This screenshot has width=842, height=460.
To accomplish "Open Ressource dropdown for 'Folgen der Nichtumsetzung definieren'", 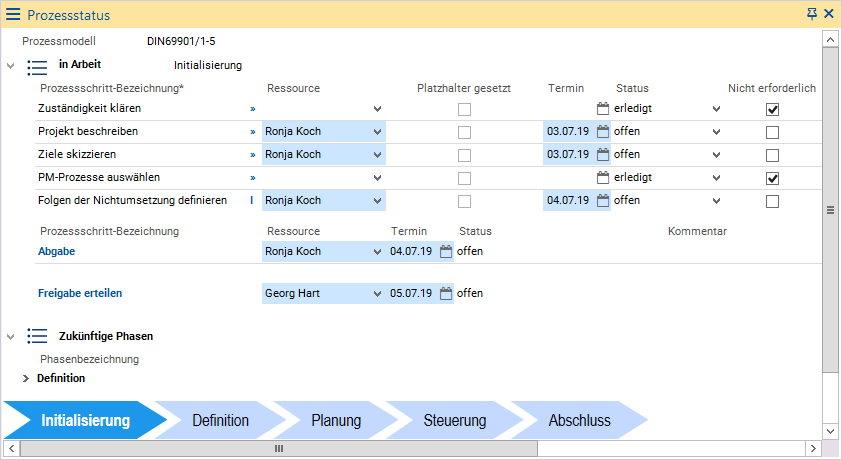I will point(378,201).
